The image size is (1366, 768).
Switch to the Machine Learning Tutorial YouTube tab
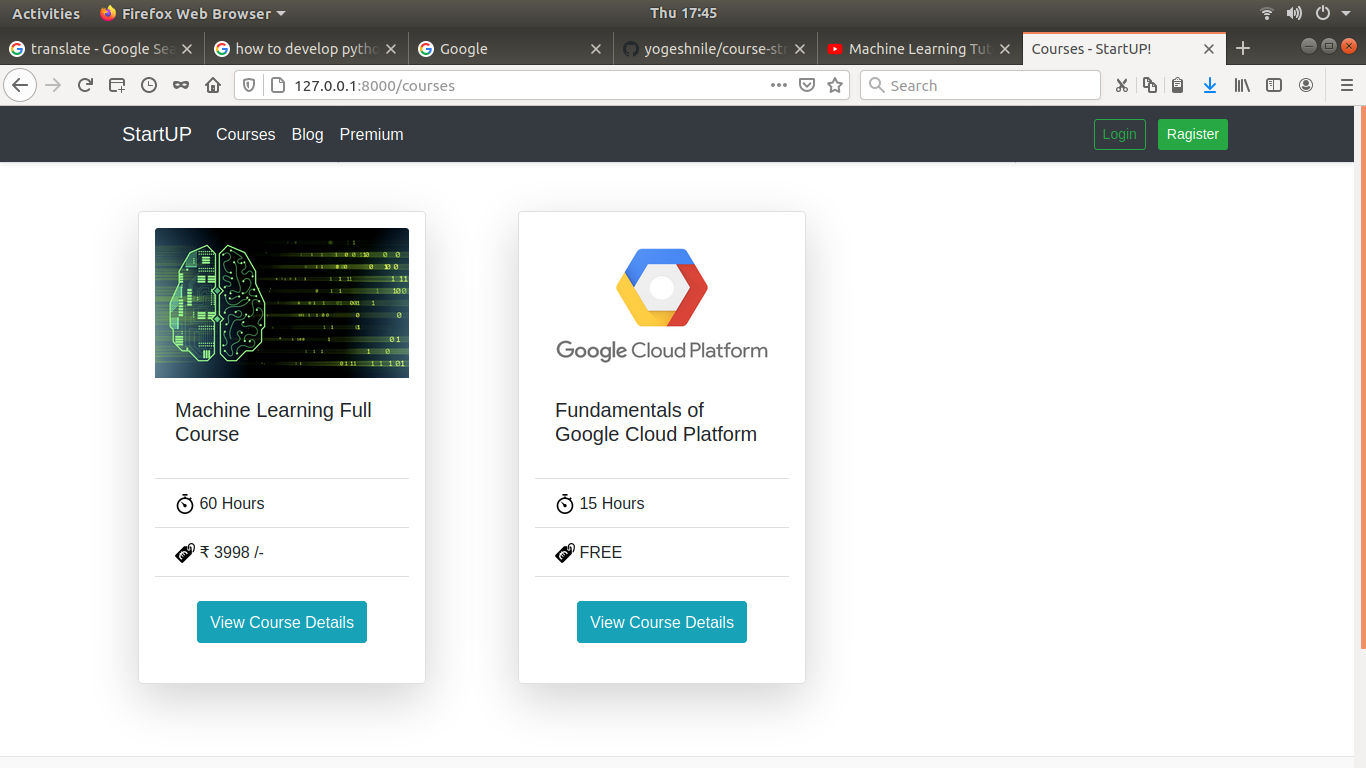coord(919,48)
